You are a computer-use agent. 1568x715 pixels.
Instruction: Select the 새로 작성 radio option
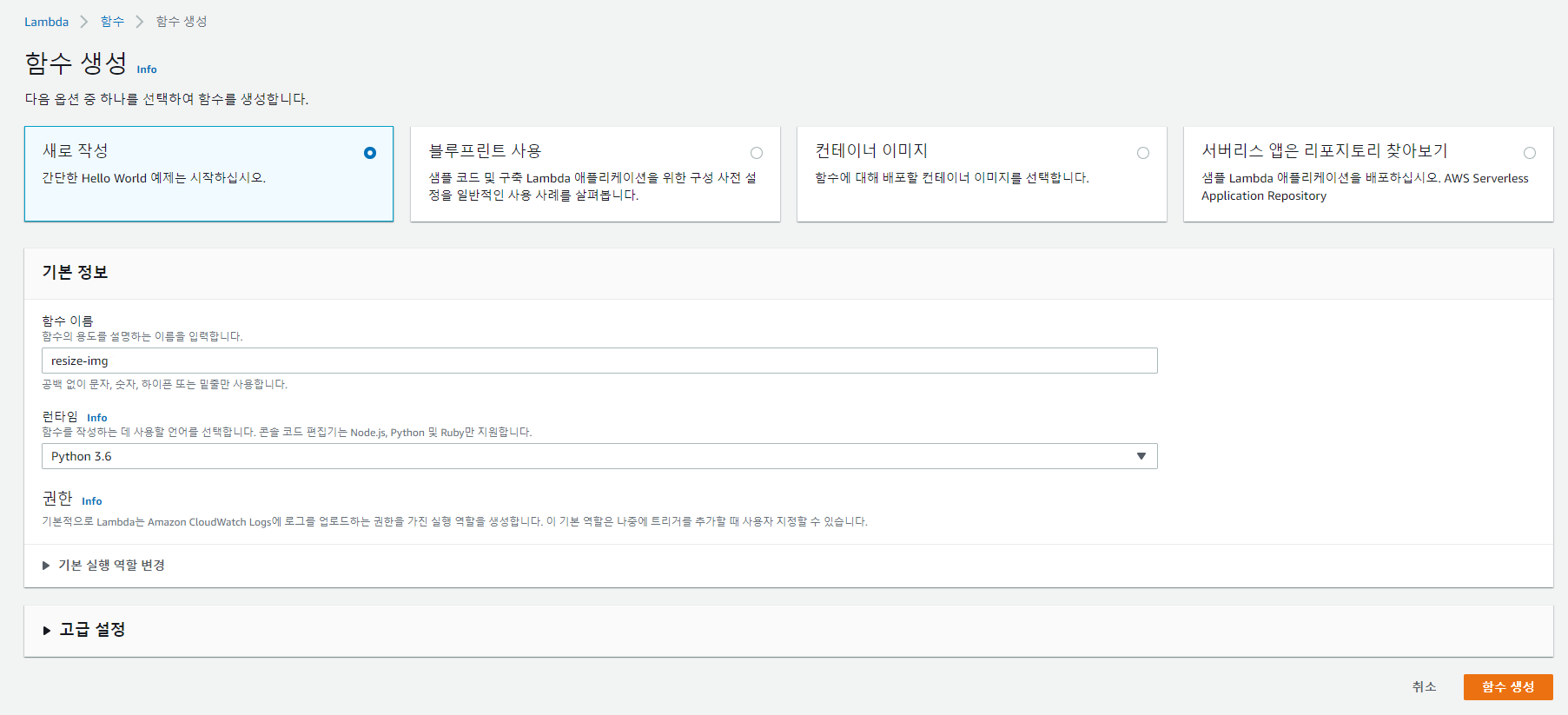370,153
